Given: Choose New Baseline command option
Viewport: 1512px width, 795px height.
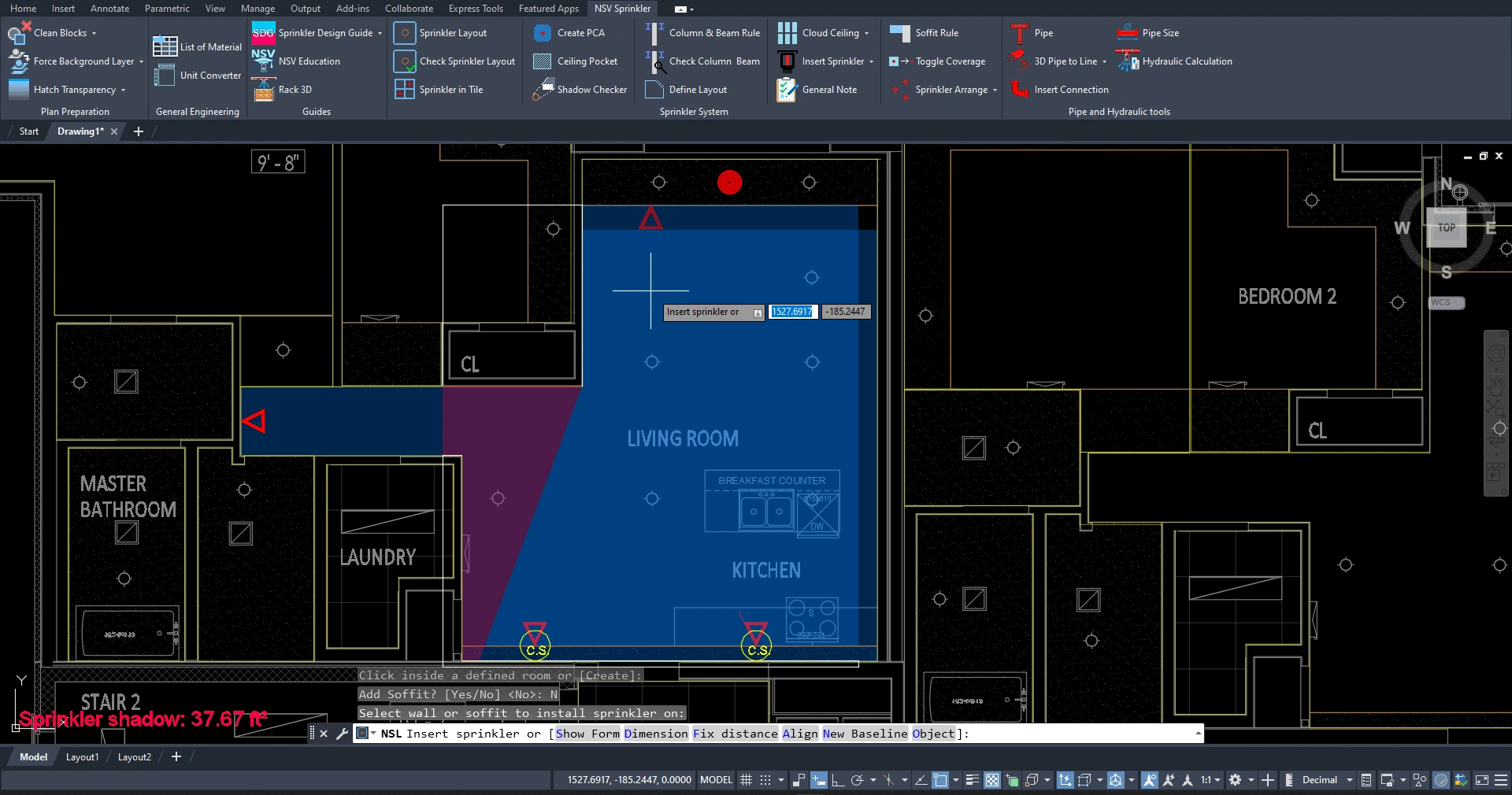Looking at the screenshot, I should click(865, 734).
